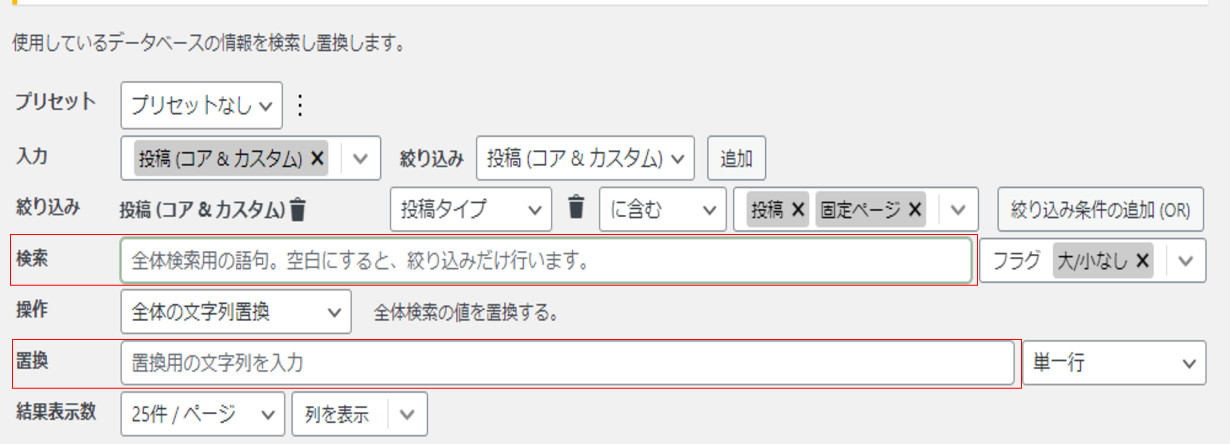Open the 全体の文字列置換 operation dropdown
The height and width of the screenshot is (444, 1230).
(235, 312)
